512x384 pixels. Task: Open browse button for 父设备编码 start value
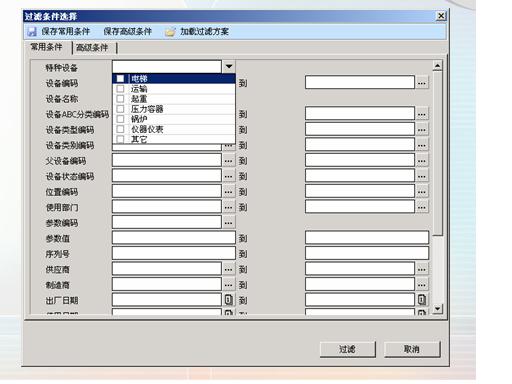tap(229, 161)
